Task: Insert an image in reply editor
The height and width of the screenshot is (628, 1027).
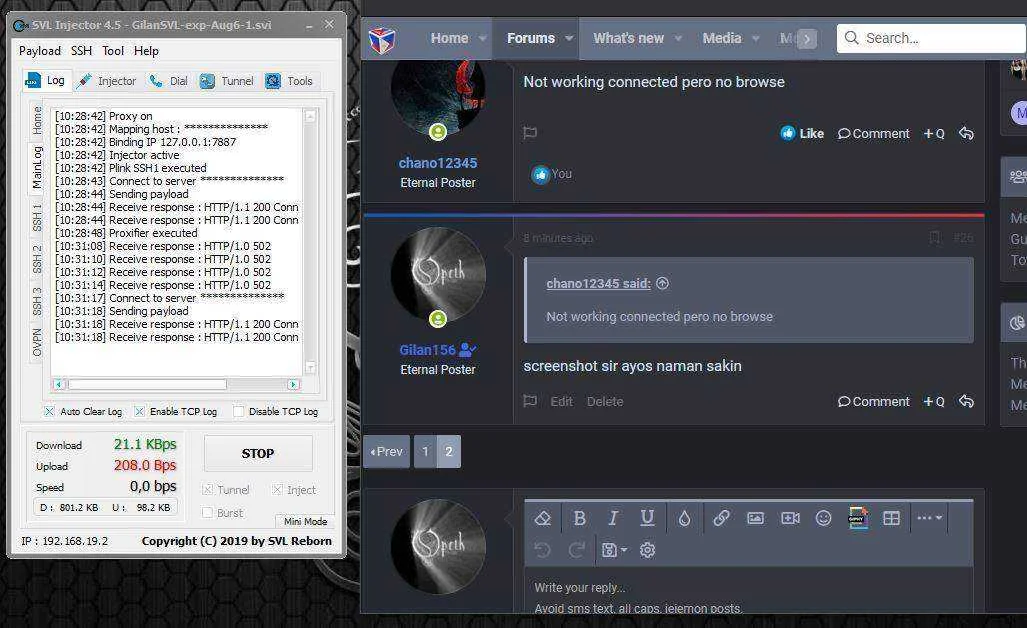Action: pos(755,518)
